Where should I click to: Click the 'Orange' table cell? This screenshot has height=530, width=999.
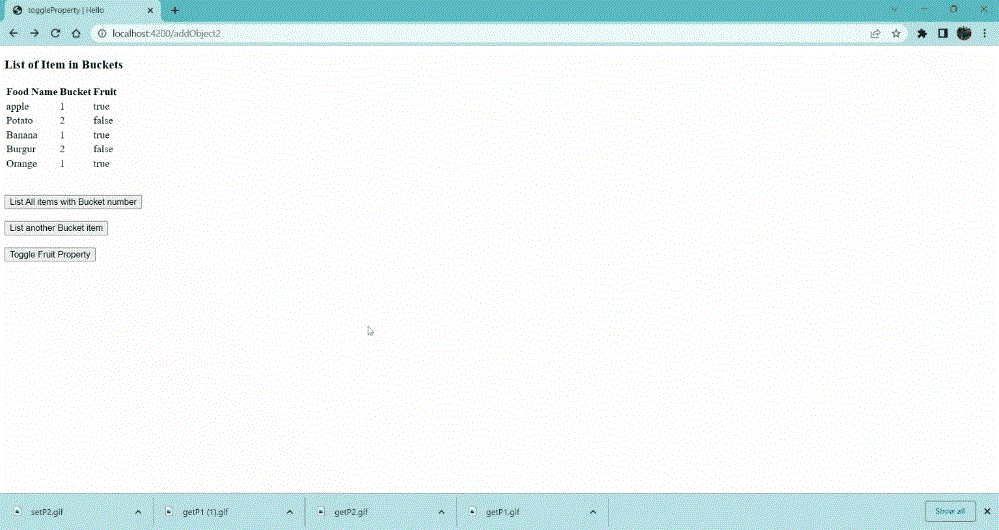pos(22,164)
